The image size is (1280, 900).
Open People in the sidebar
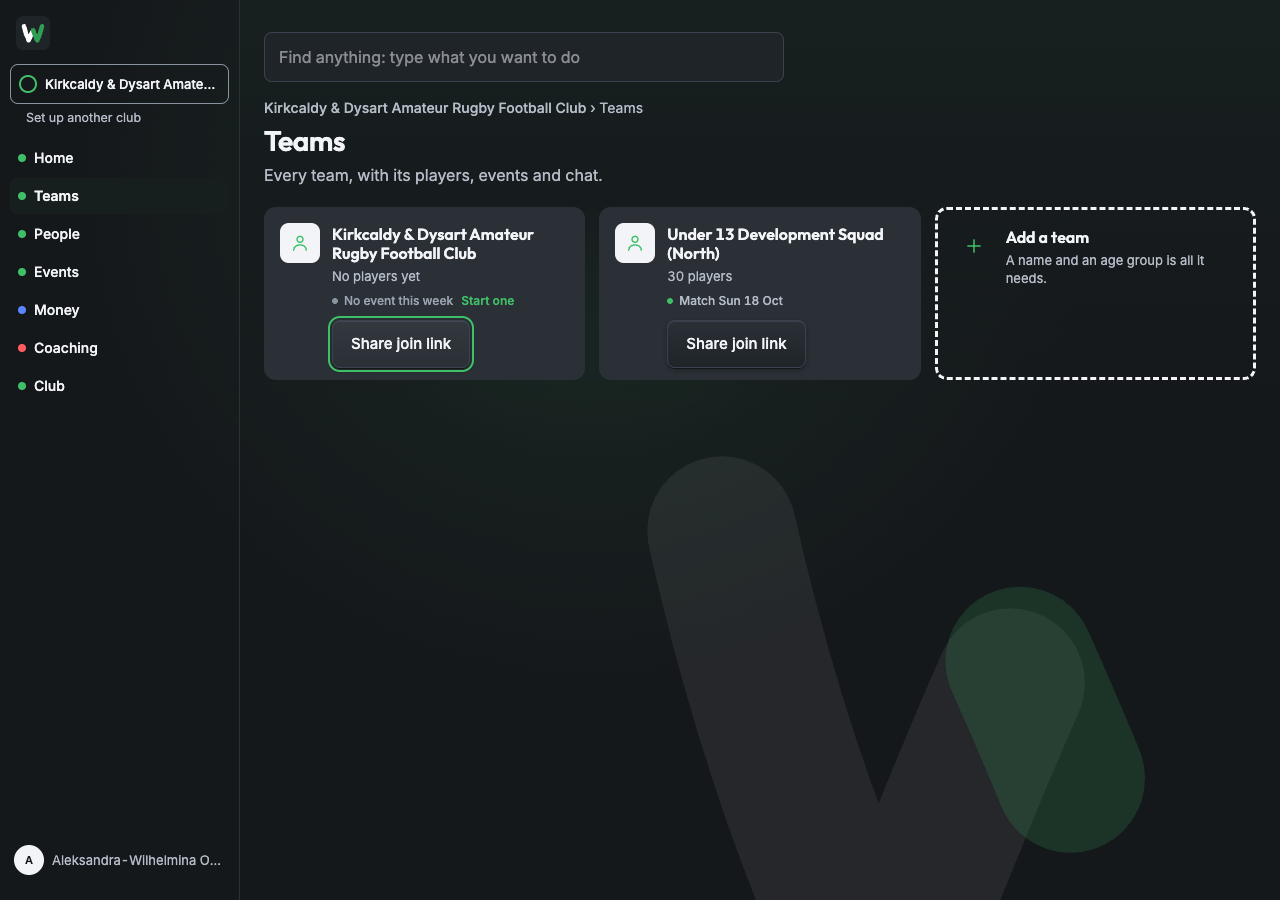[x=119, y=234]
